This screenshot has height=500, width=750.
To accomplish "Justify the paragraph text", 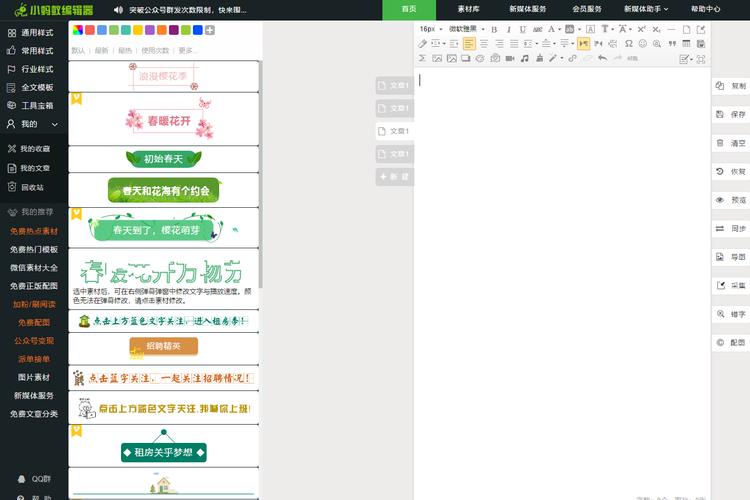I will pyautogui.click(x=514, y=44).
